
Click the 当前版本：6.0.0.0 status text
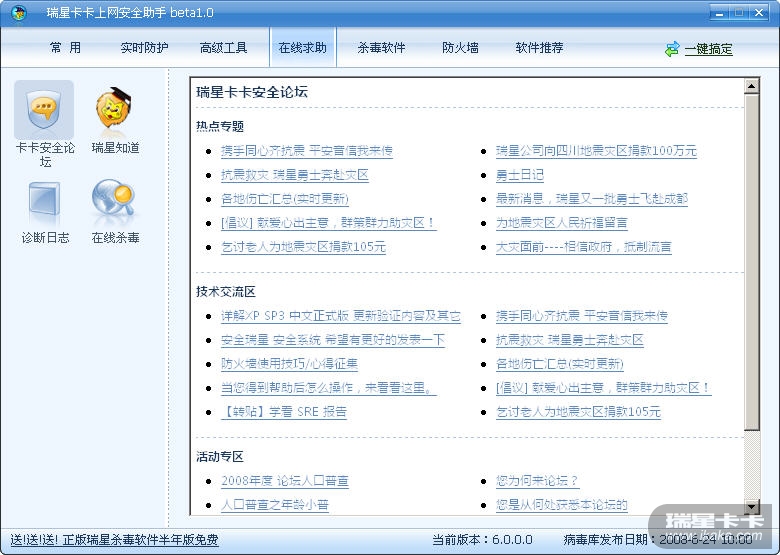tap(482, 540)
